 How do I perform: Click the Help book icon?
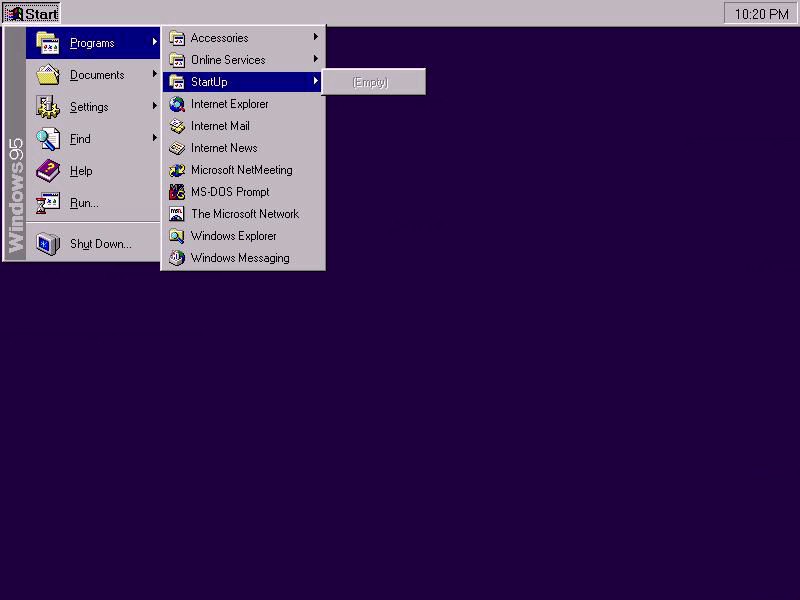tap(47, 171)
